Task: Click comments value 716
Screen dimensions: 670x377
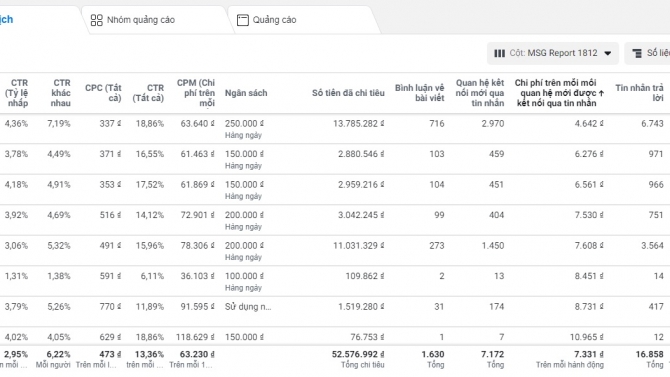Action: pyautogui.click(x=437, y=124)
